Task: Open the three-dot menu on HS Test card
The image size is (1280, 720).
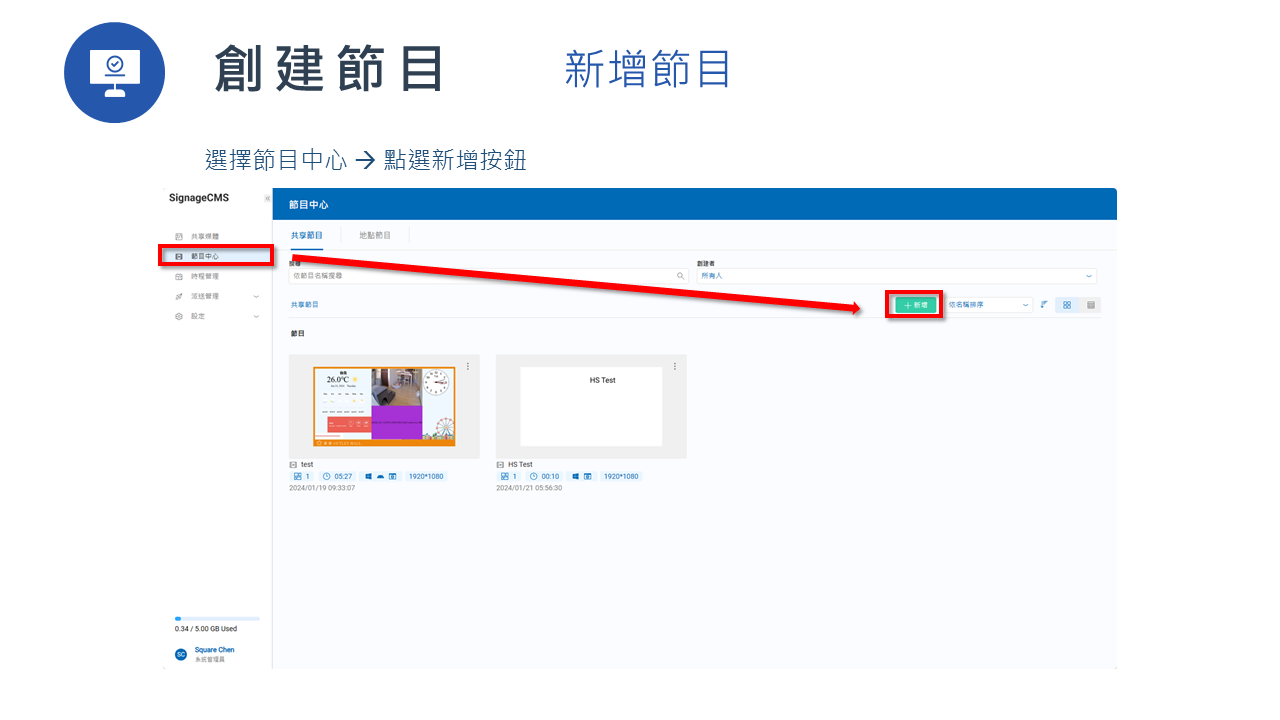Action: pyautogui.click(x=675, y=365)
